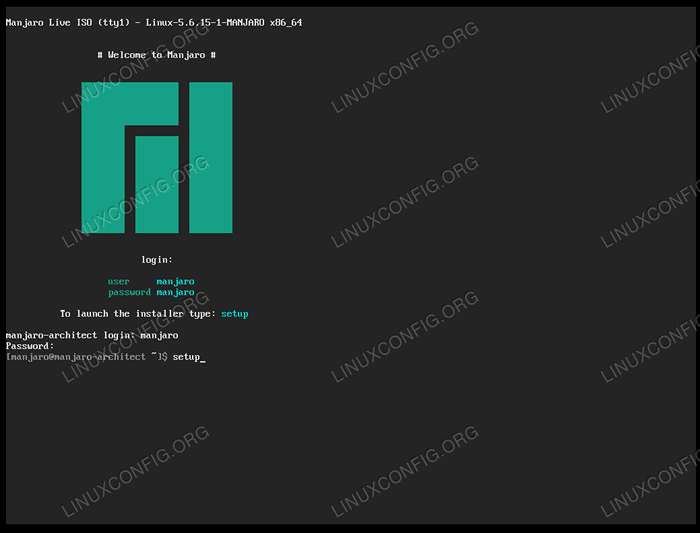The image size is (700, 533).
Task: Click the '[manjaro@manjaro-architect ~]$' shell prompt
Action: pos(87,357)
